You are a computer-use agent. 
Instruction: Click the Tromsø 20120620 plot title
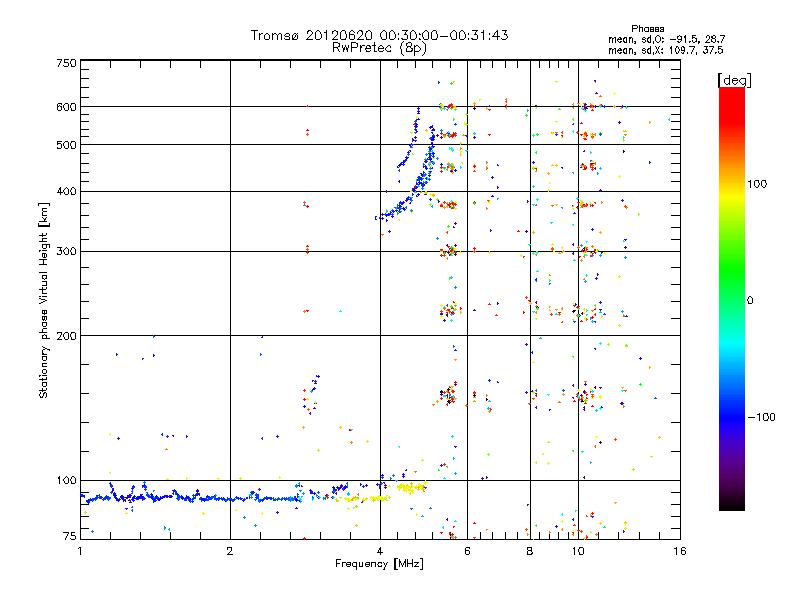[379, 35]
